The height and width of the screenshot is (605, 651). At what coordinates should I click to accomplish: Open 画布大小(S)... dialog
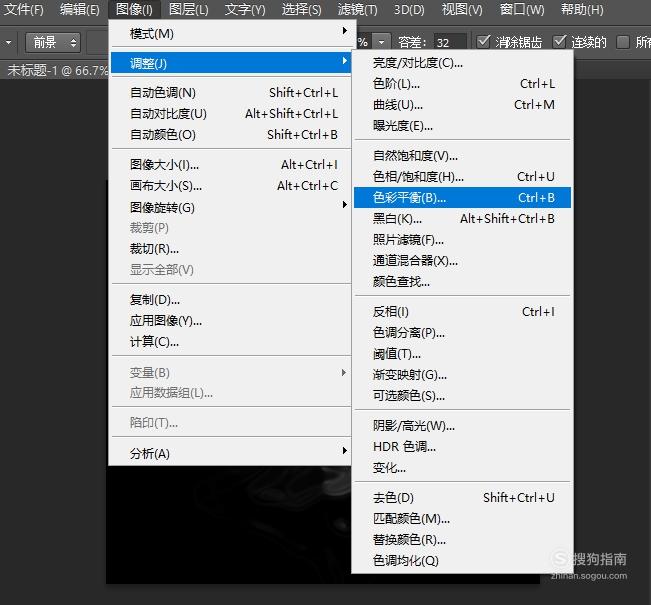tap(231, 186)
